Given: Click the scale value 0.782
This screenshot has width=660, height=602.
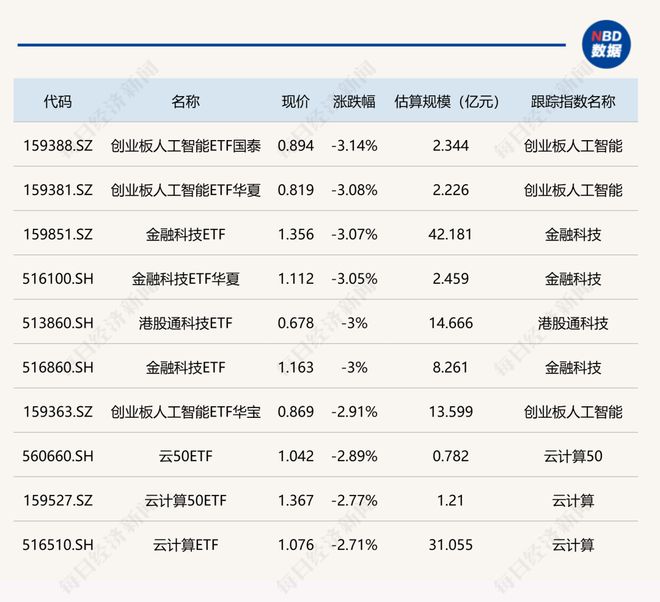Looking at the screenshot, I should [x=450, y=456].
